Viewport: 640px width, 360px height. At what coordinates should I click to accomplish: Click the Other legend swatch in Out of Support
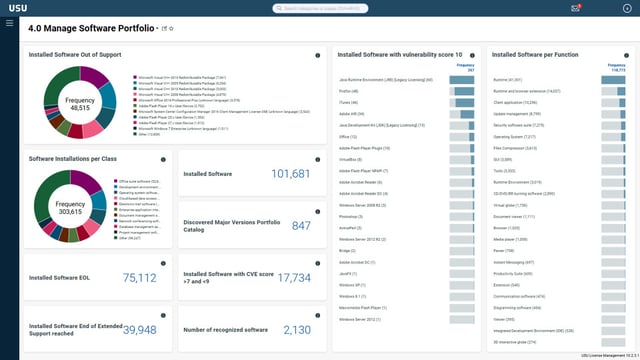[135, 134]
